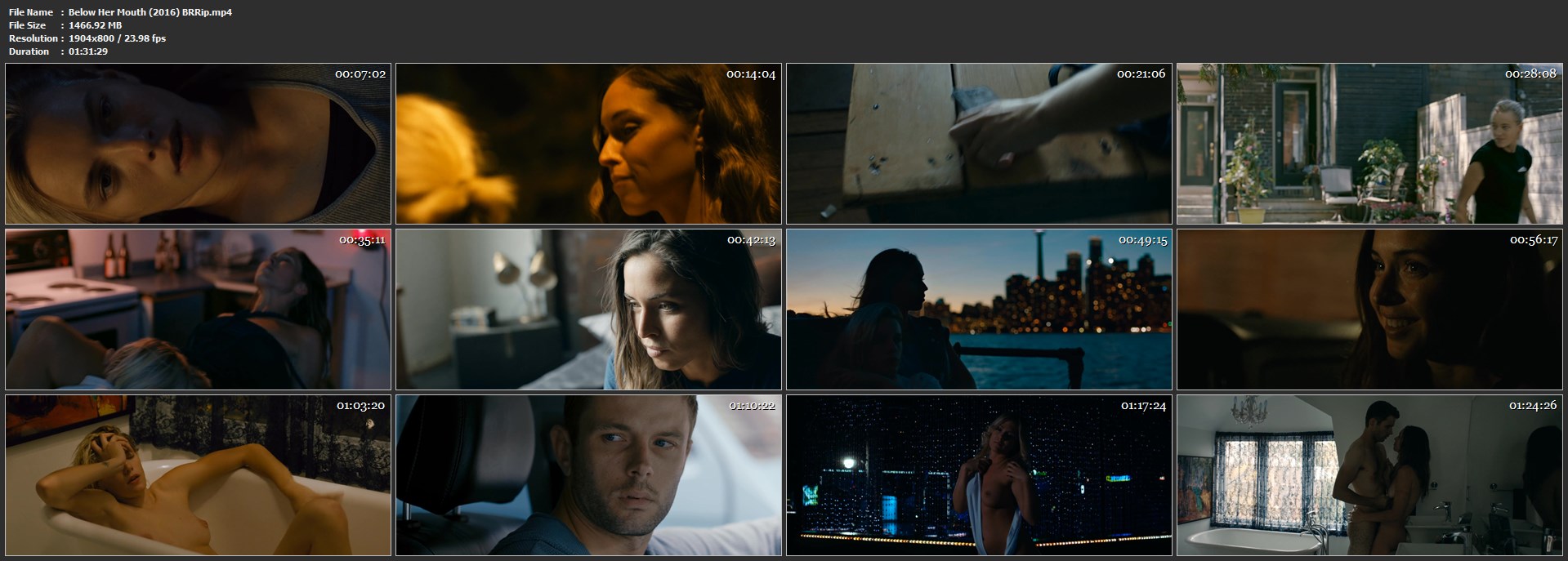1568x561 pixels.
Task: Click the '00:42:13' timestamp label
Action: pyautogui.click(x=751, y=240)
